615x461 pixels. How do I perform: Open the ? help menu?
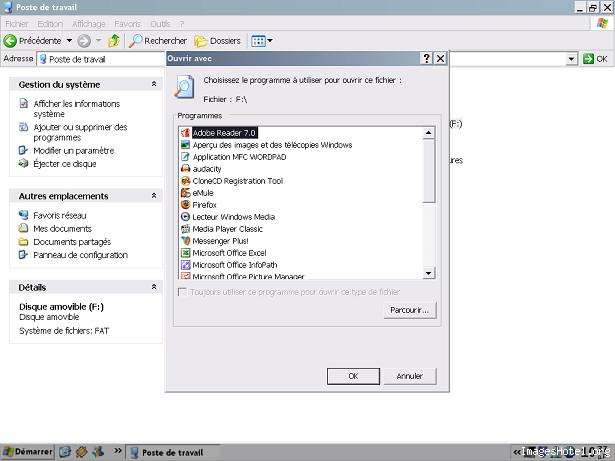click(182, 24)
